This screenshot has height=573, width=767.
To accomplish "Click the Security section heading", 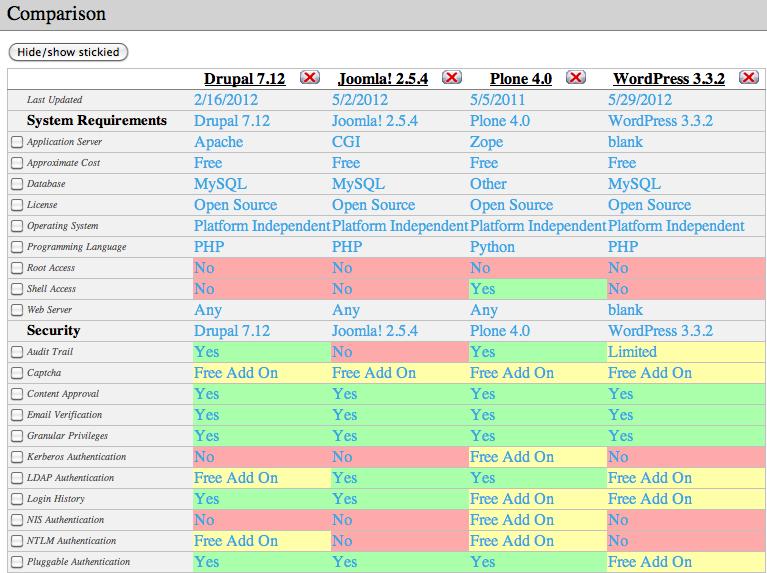I will click(x=53, y=331).
